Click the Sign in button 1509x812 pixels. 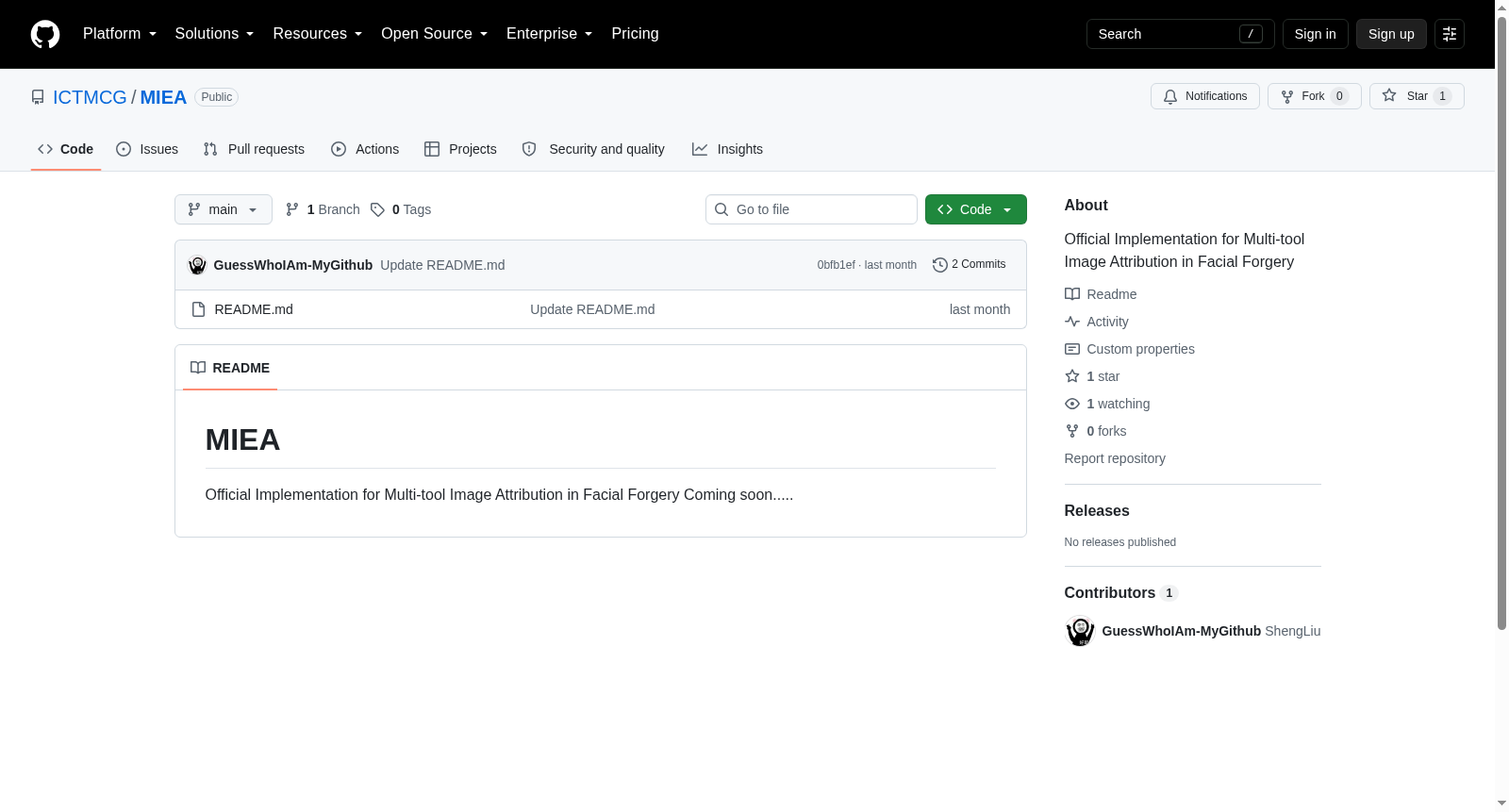click(1316, 34)
